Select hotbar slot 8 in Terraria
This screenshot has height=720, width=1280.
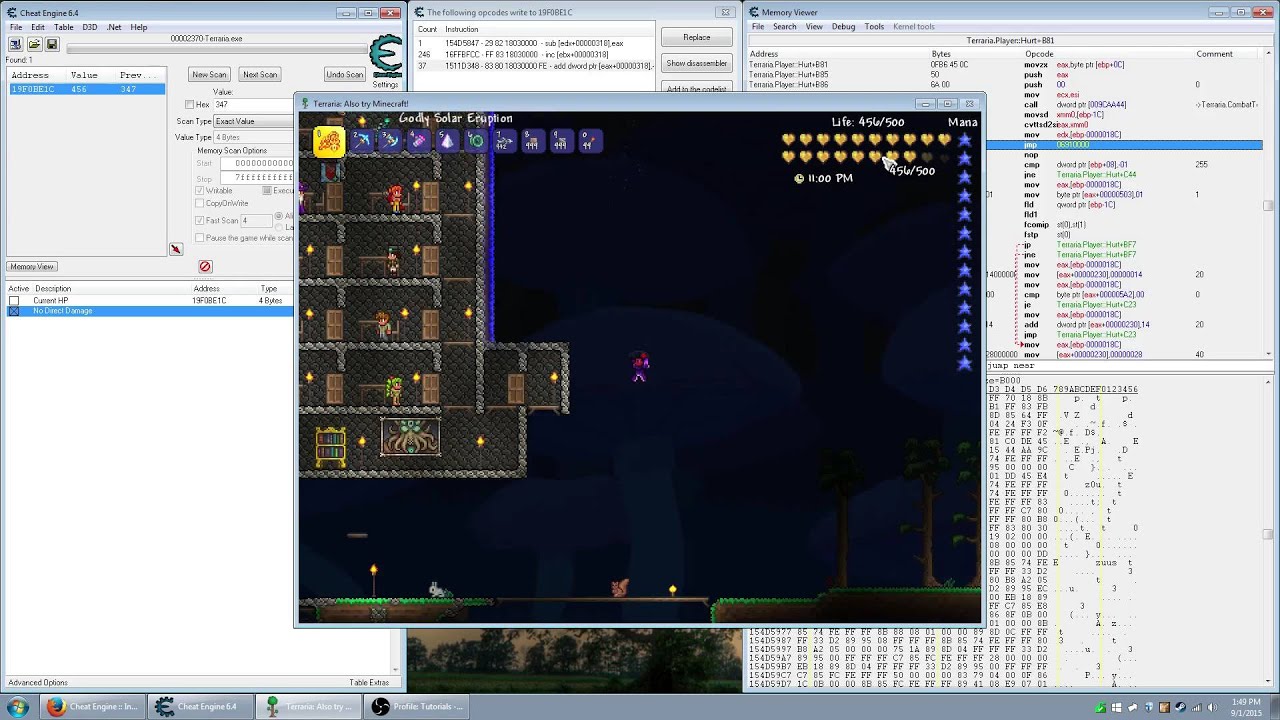(x=533, y=142)
